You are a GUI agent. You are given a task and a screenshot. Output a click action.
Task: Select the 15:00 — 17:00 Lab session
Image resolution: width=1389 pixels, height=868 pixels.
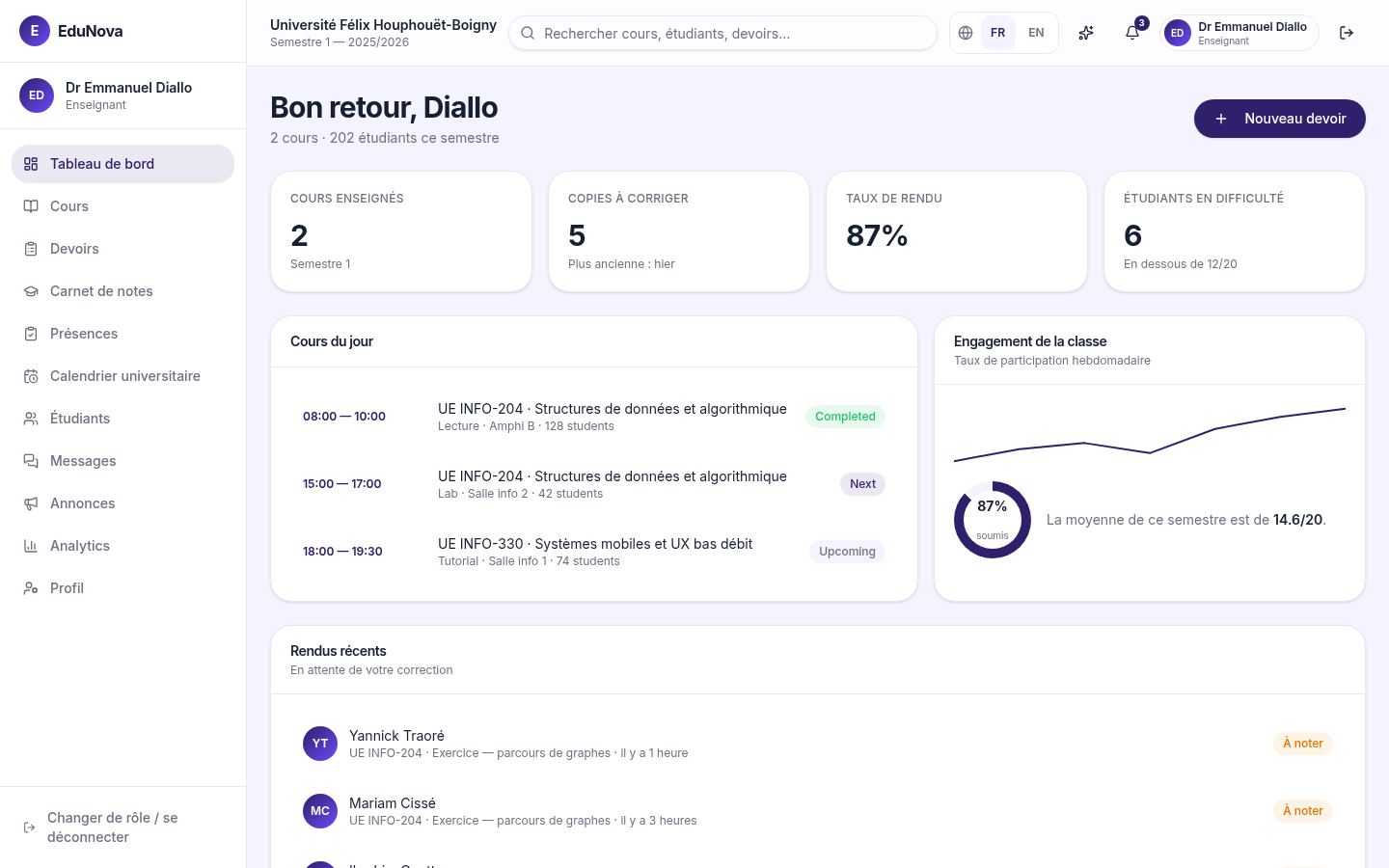tap(594, 484)
